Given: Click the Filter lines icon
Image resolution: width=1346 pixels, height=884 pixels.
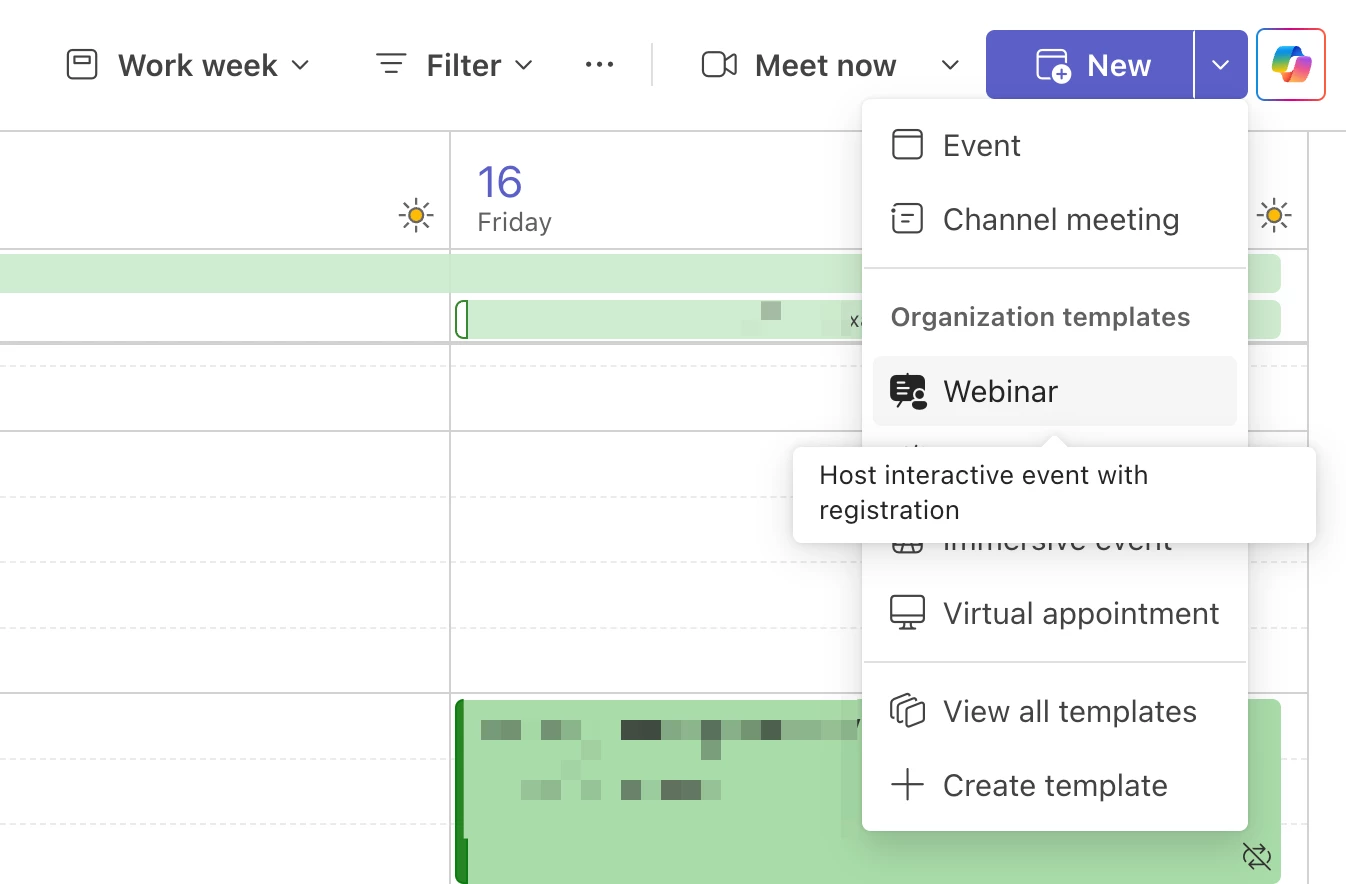Looking at the screenshot, I should pos(390,65).
